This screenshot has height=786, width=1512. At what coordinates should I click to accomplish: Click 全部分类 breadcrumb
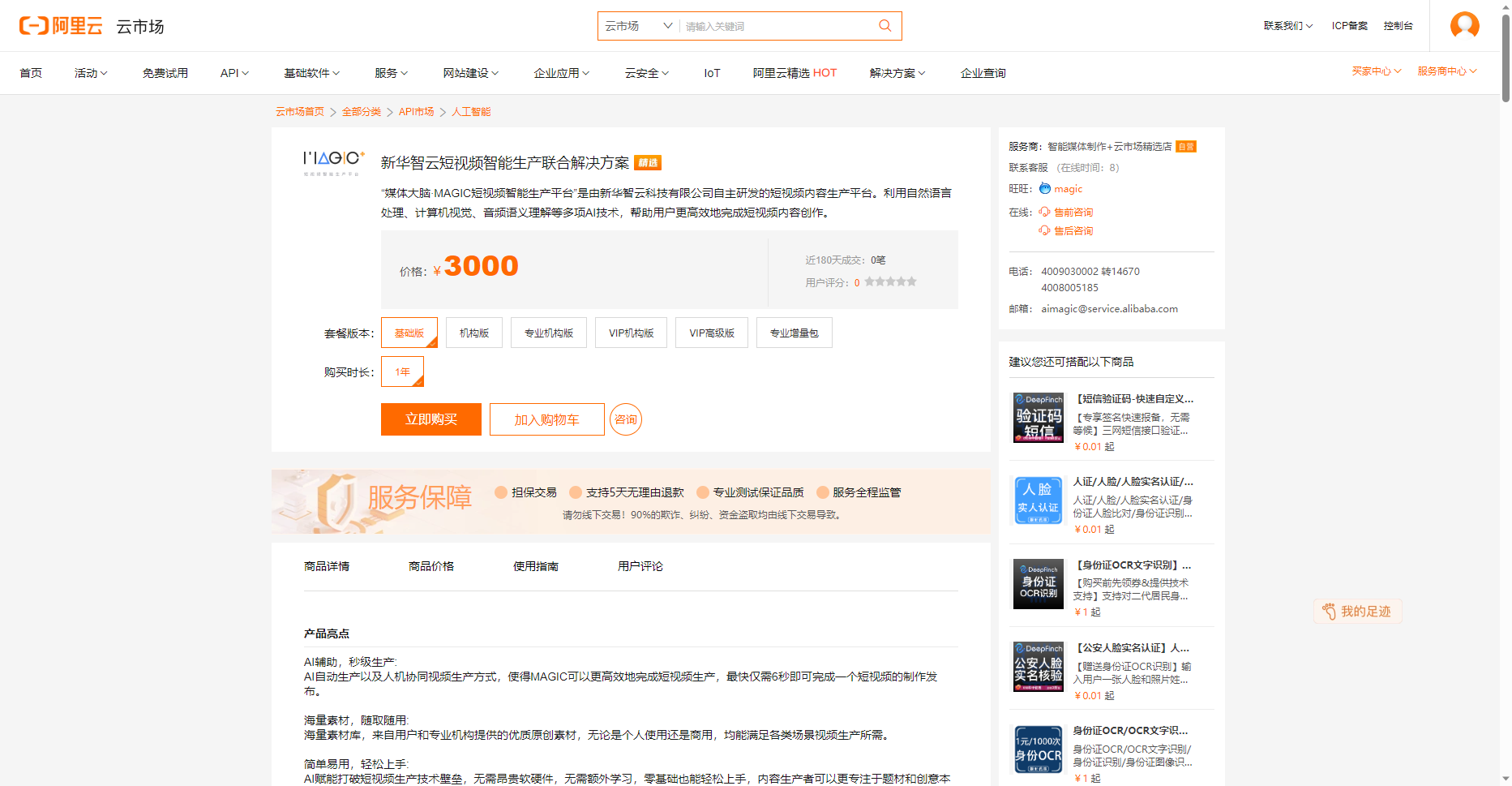click(x=362, y=112)
